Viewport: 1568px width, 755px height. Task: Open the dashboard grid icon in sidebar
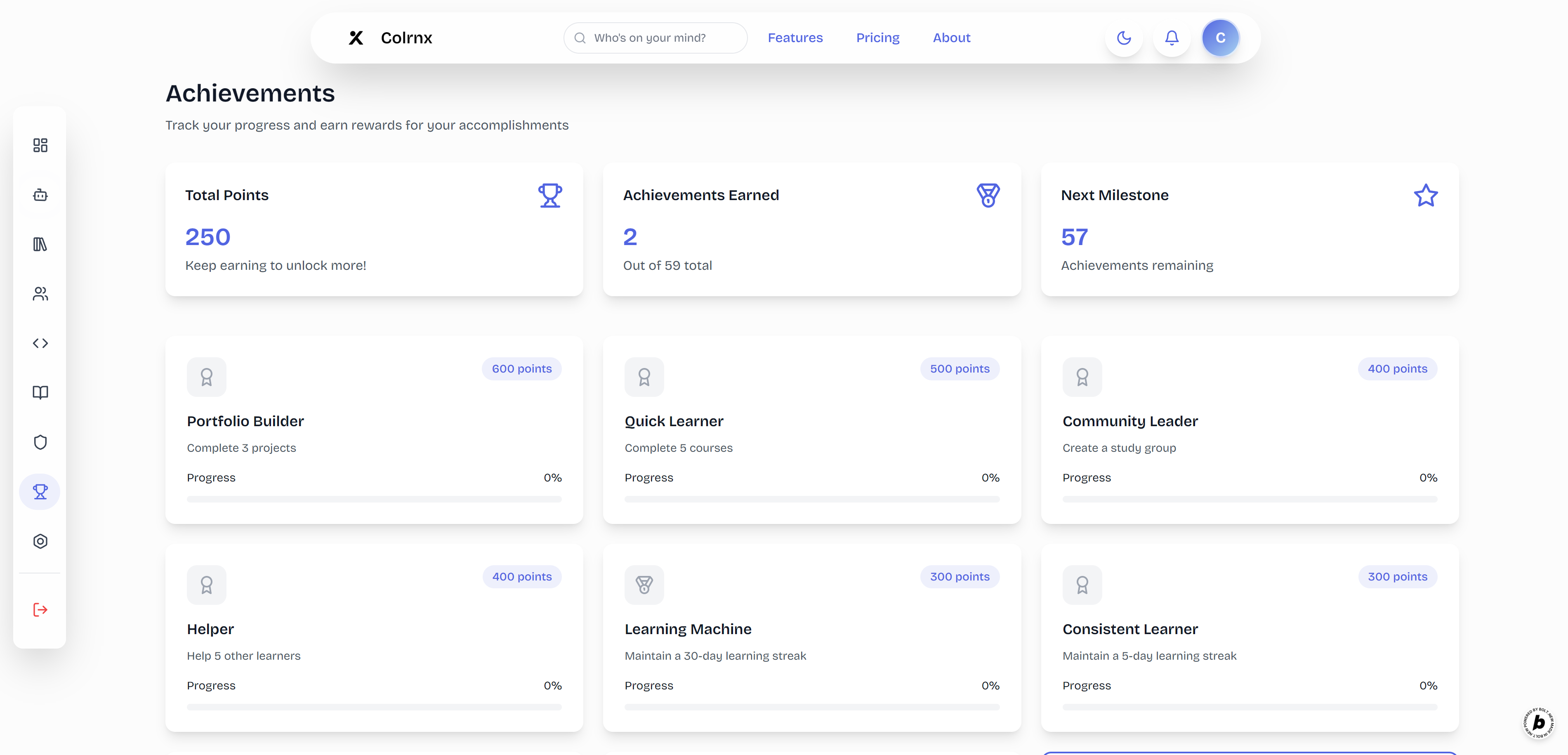tap(40, 145)
